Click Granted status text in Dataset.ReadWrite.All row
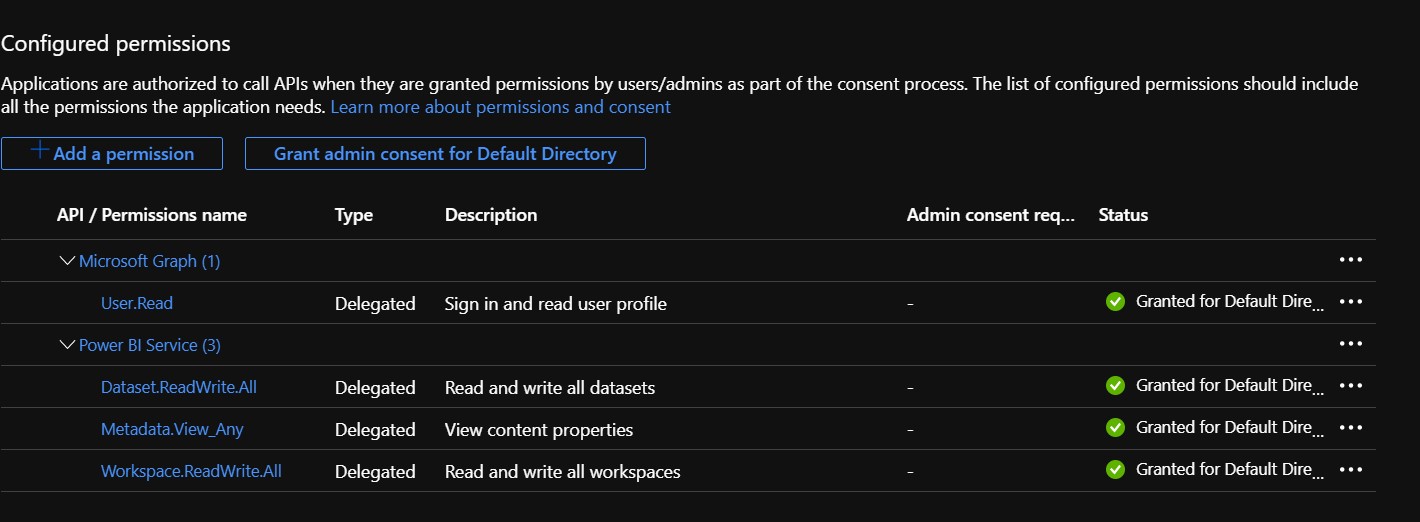This screenshot has height=522, width=1420. tap(1230, 385)
